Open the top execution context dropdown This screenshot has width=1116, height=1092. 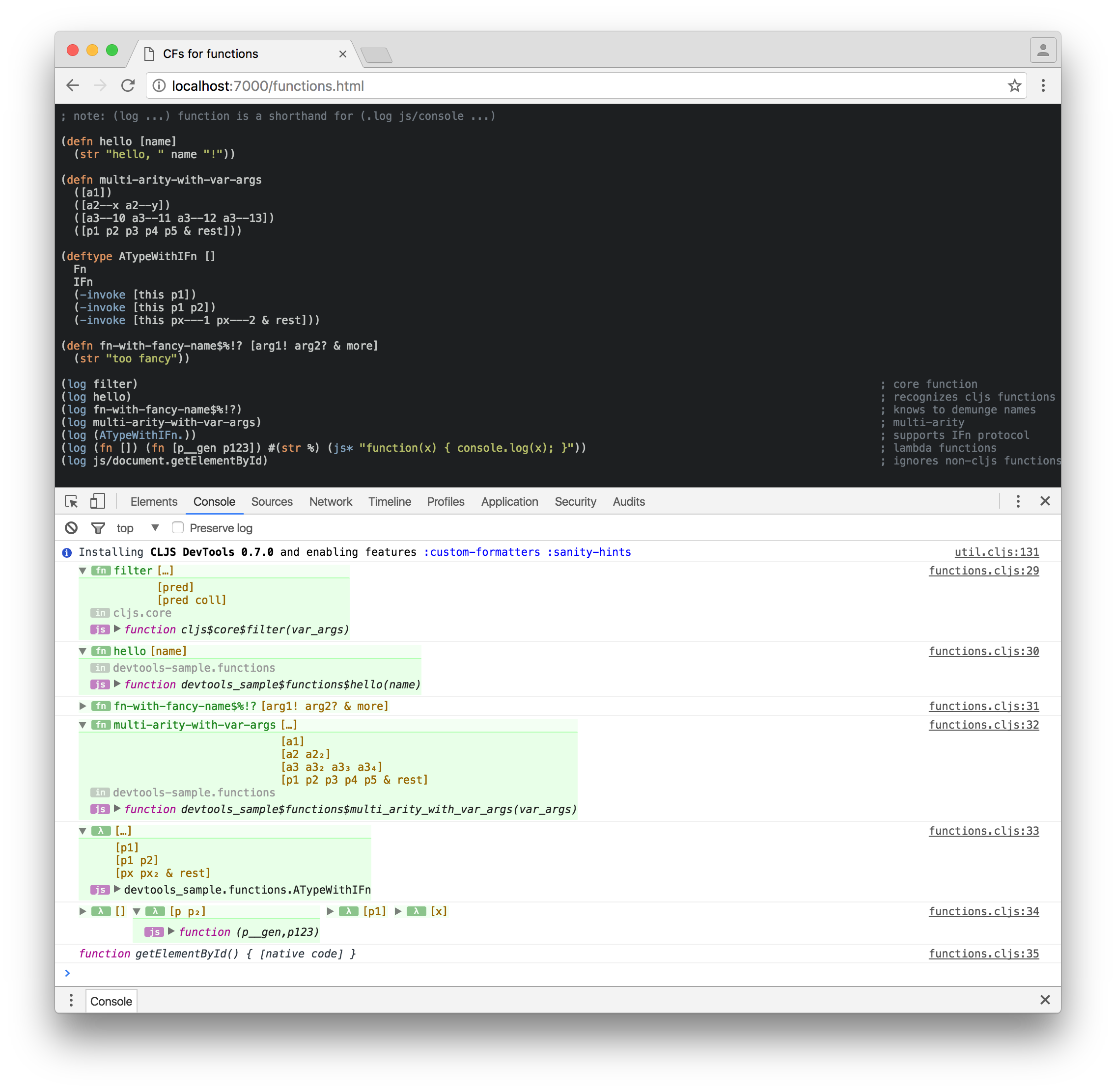point(138,528)
